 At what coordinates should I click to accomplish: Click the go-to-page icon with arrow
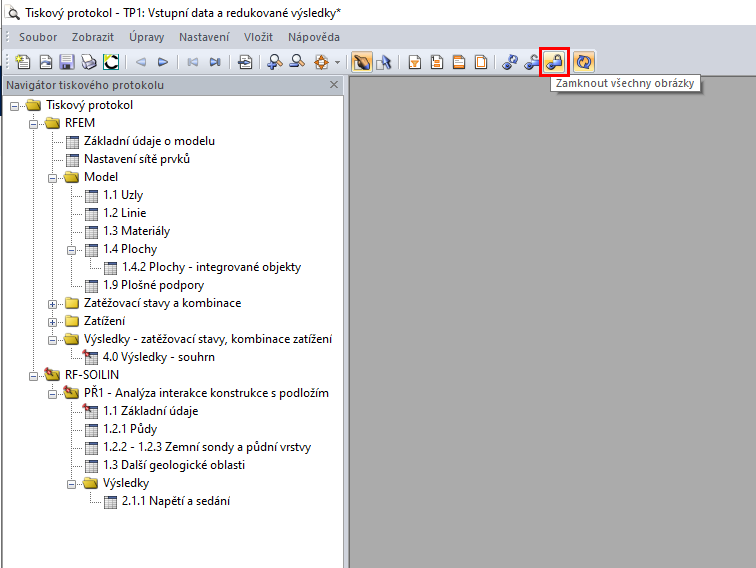pos(245,62)
